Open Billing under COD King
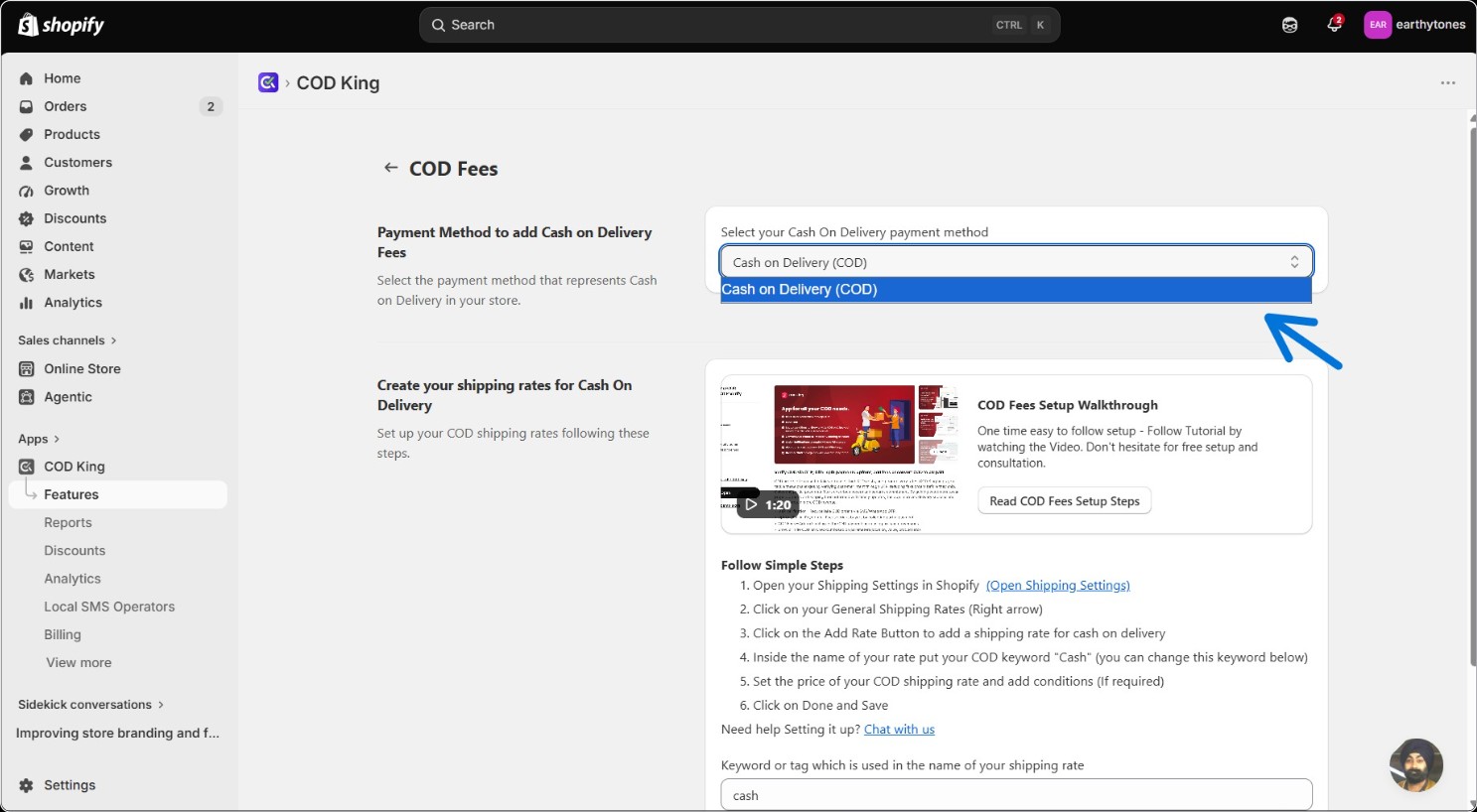This screenshot has width=1477, height=812. 63,634
